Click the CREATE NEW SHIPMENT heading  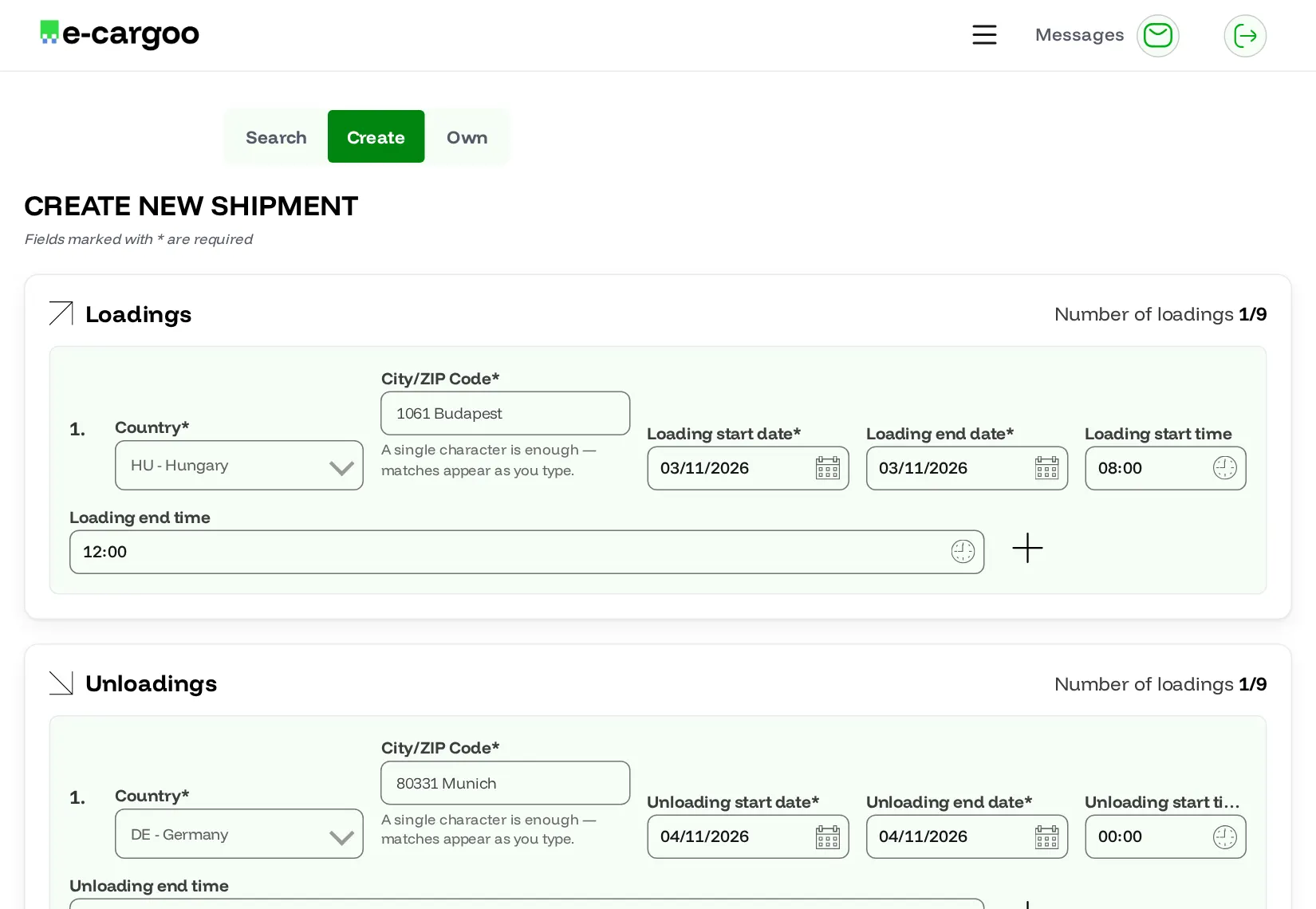[191, 207]
